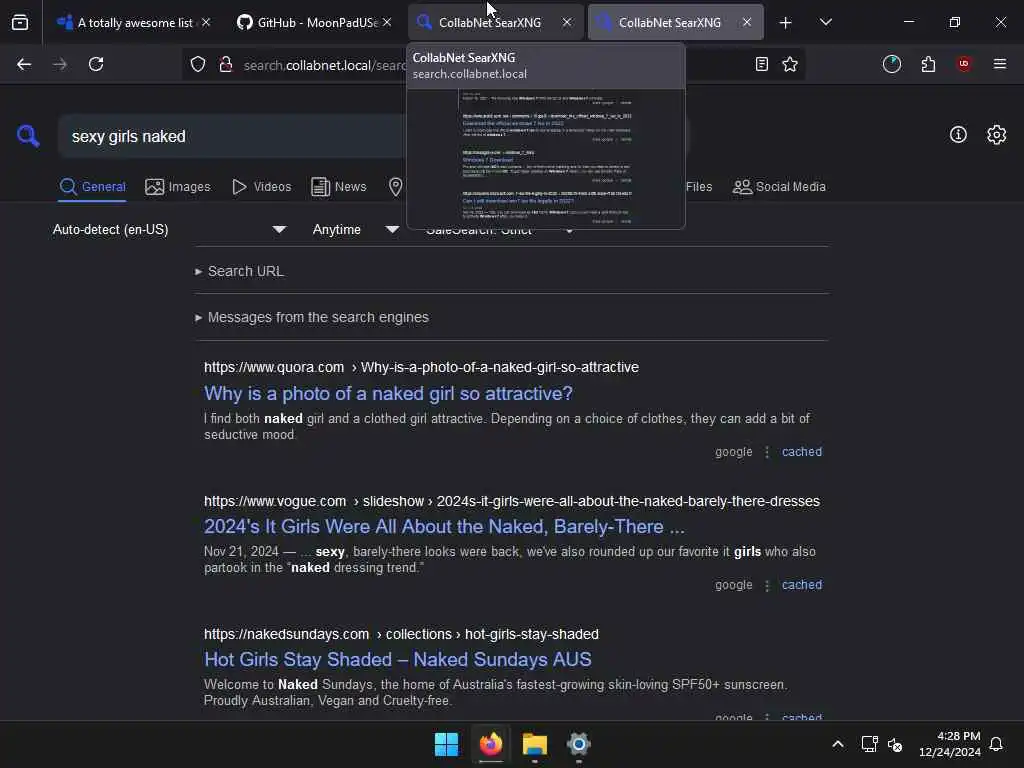The width and height of the screenshot is (1024, 768).
Task: Click the circular toolbar icon left of extensions
Action: point(891,64)
